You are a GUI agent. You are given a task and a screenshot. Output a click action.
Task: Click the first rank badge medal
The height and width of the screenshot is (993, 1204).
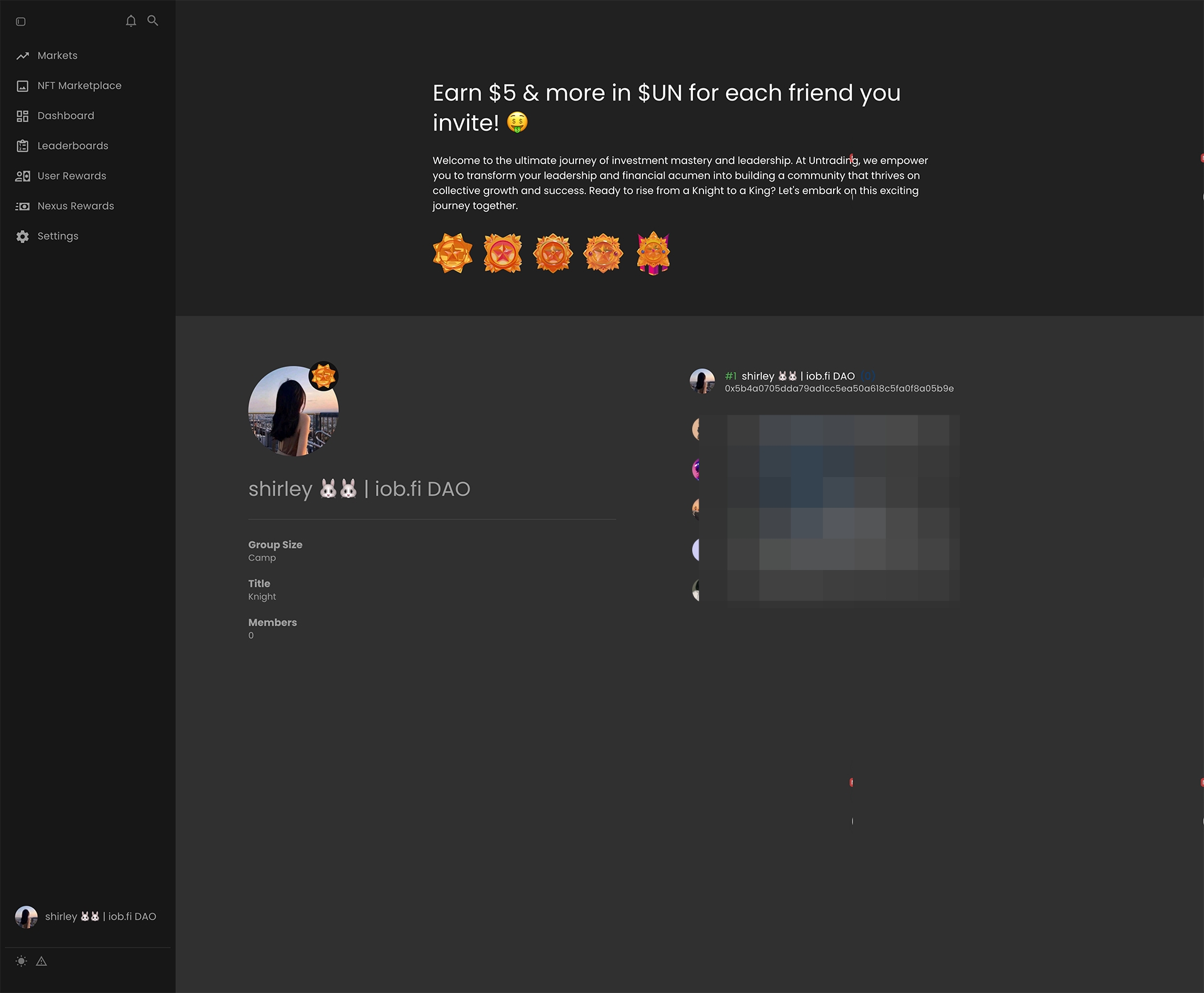(453, 253)
